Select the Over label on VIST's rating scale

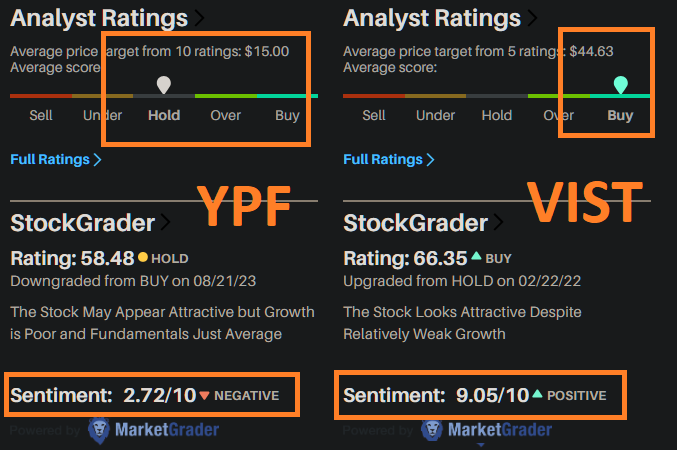(x=558, y=115)
